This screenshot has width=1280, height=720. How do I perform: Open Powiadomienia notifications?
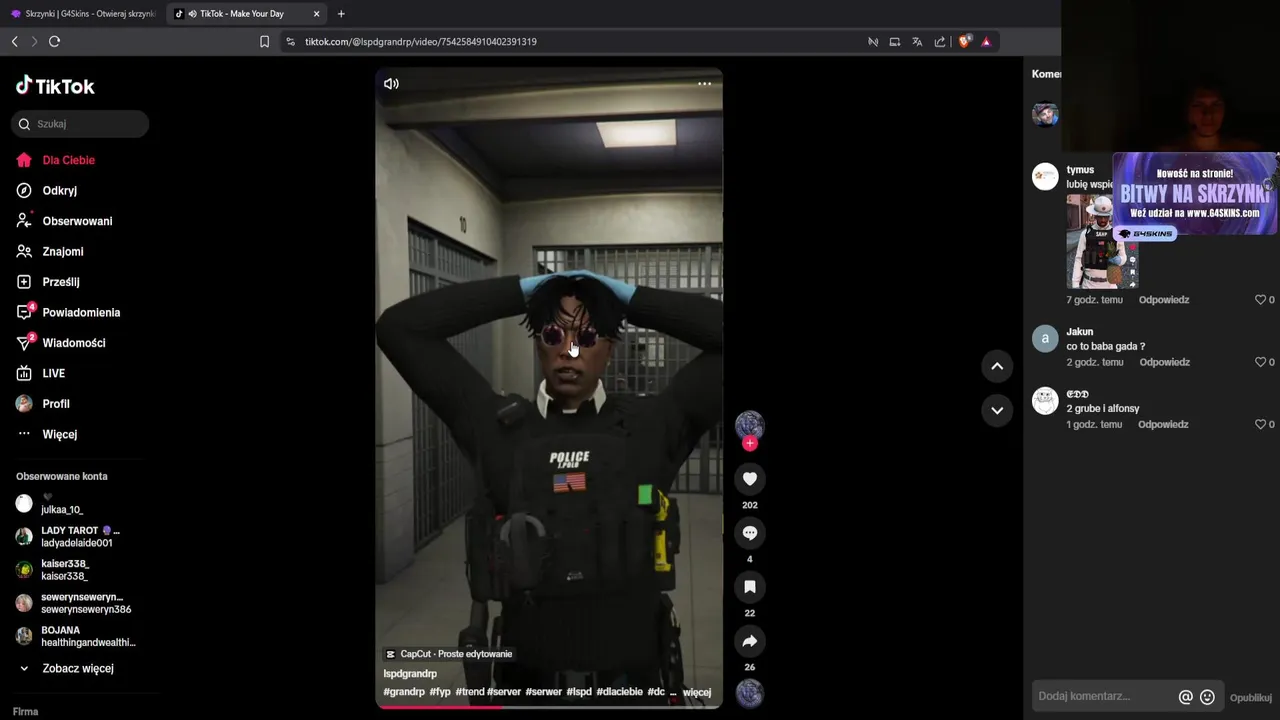pyautogui.click(x=80, y=312)
